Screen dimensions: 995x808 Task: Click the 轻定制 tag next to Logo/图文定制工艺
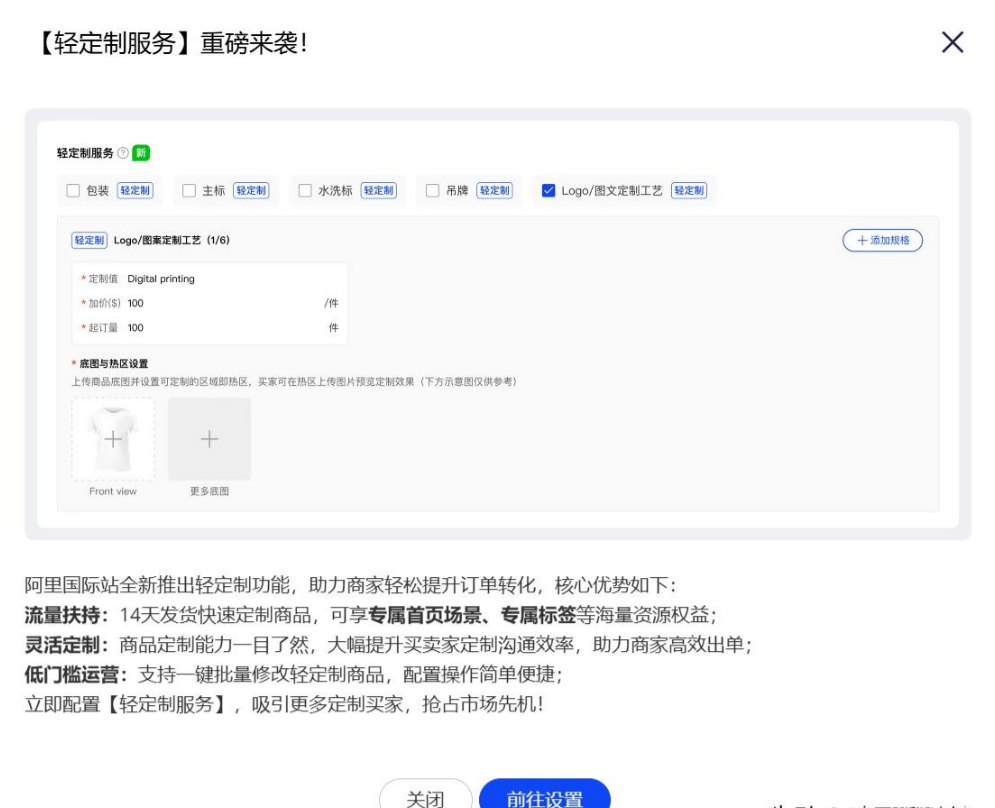coord(689,190)
